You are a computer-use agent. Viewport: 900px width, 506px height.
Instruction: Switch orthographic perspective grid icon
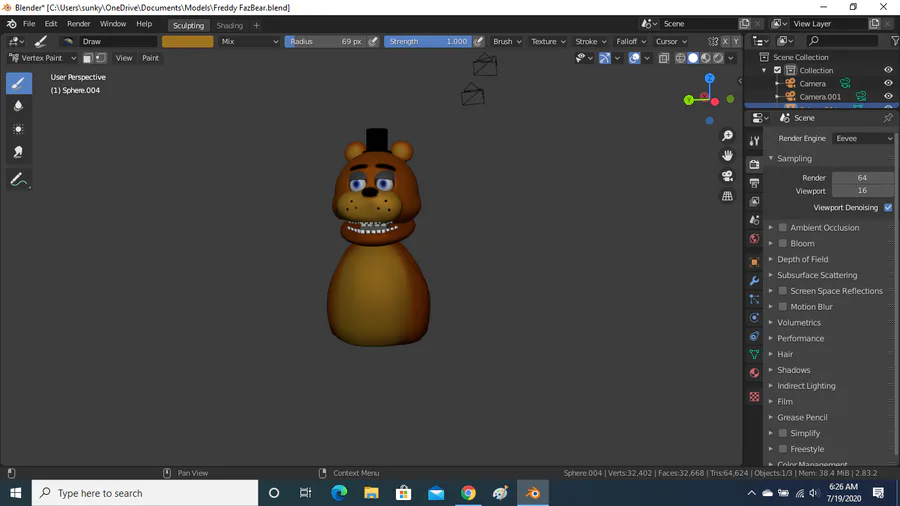click(x=727, y=196)
